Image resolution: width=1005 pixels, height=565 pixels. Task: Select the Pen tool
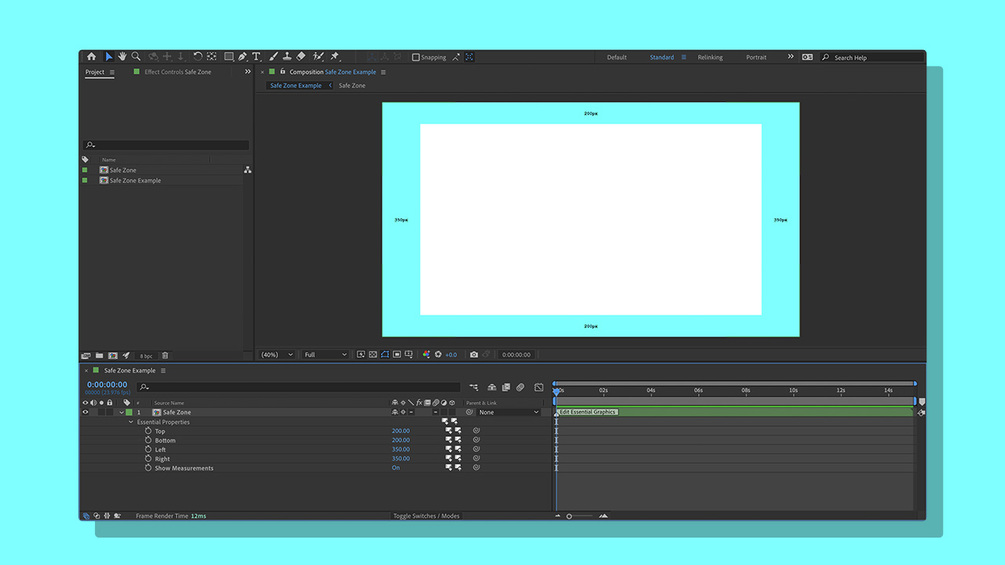[242, 57]
